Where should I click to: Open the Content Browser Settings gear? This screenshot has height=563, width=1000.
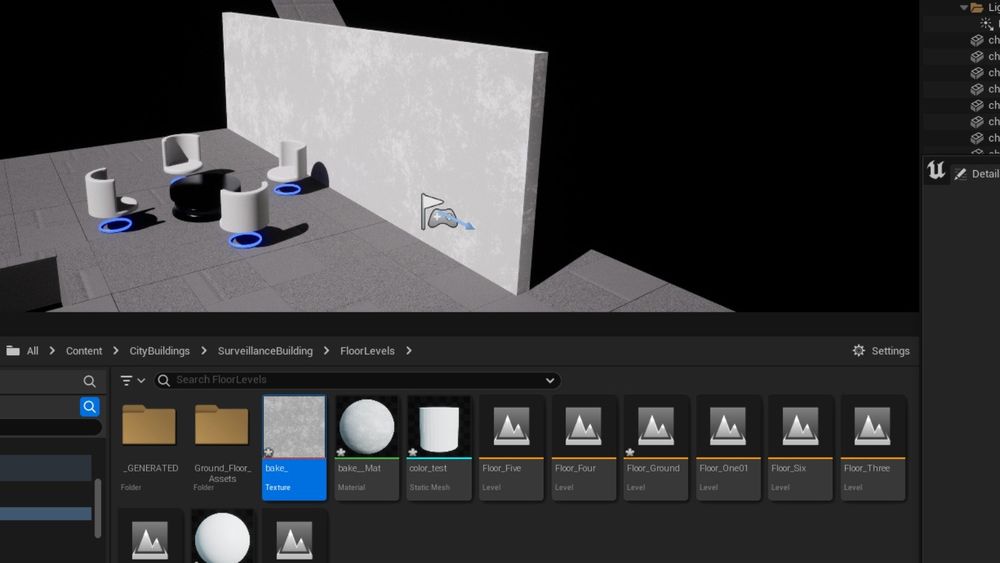(x=858, y=351)
